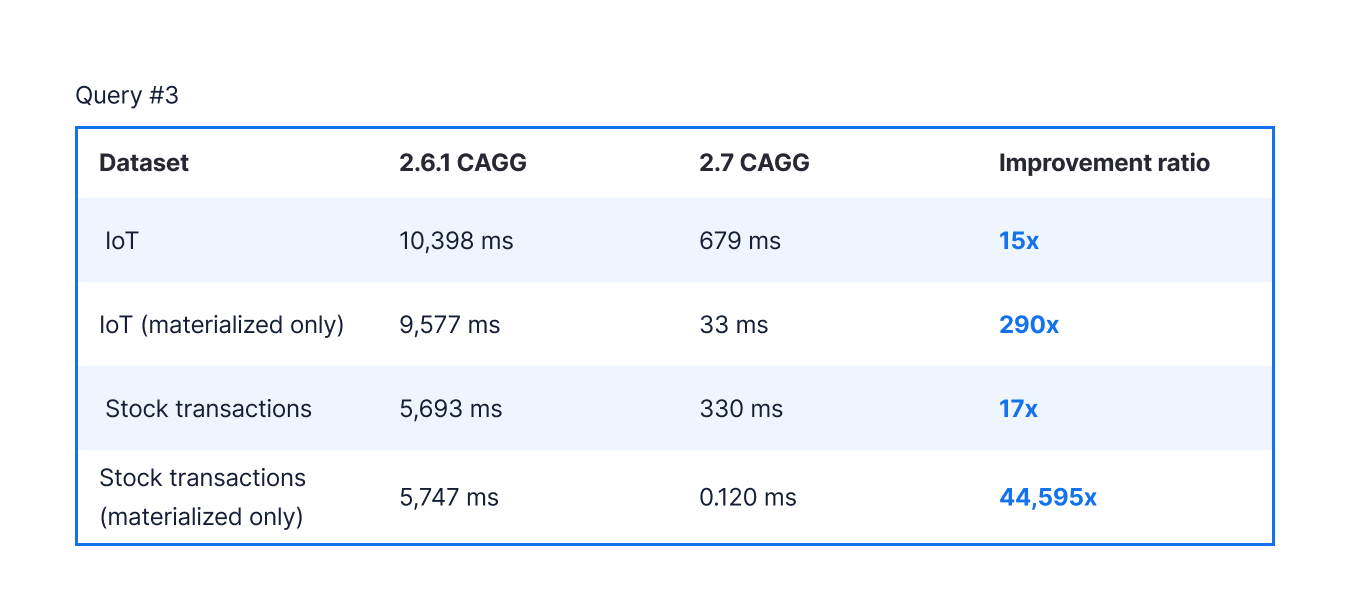Click the "Dataset" column header
Image resolution: width=1351 pixels, height=606 pixels.
pyautogui.click(x=144, y=163)
